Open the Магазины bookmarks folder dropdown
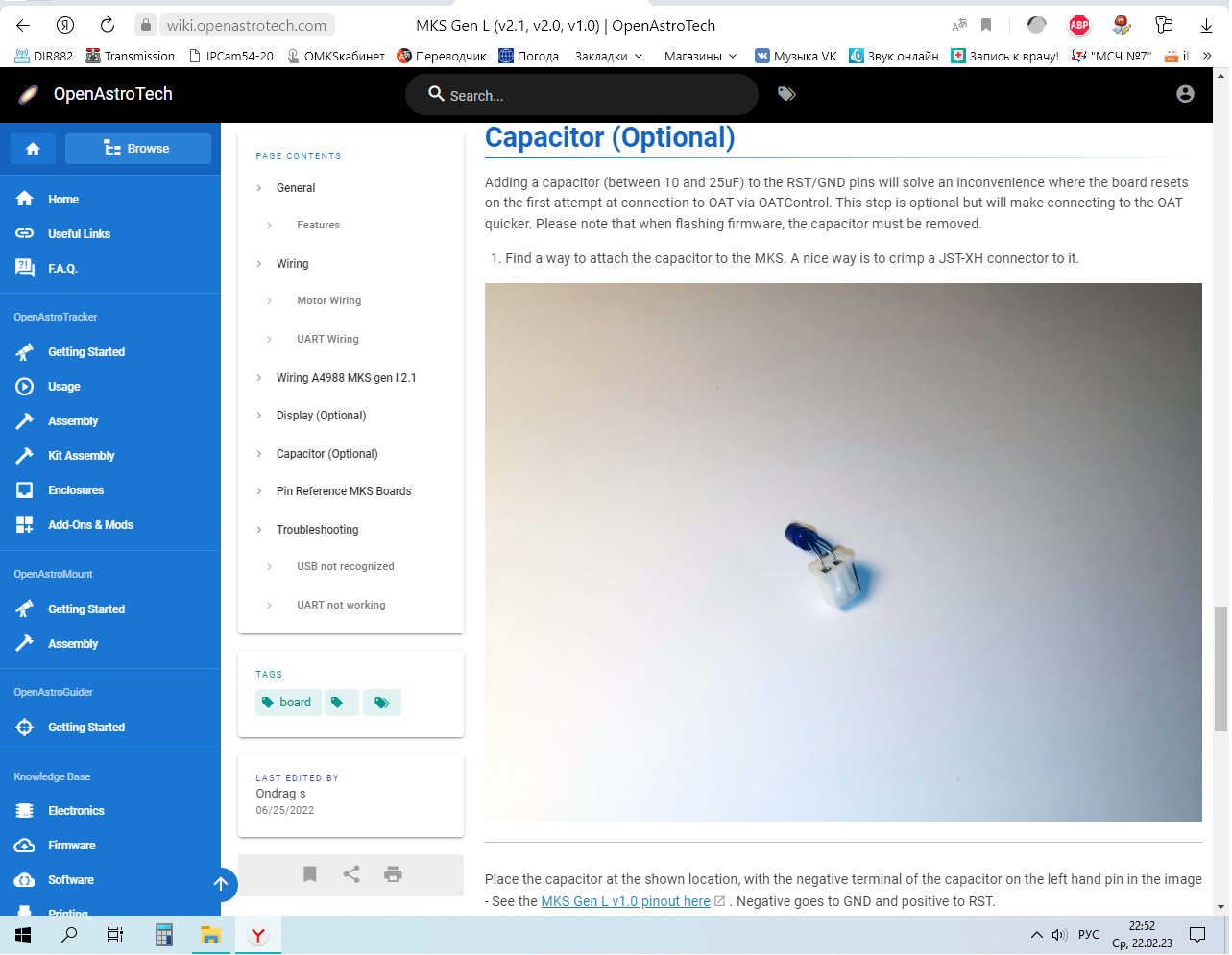The width and height of the screenshot is (1232, 955). (700, 57)
